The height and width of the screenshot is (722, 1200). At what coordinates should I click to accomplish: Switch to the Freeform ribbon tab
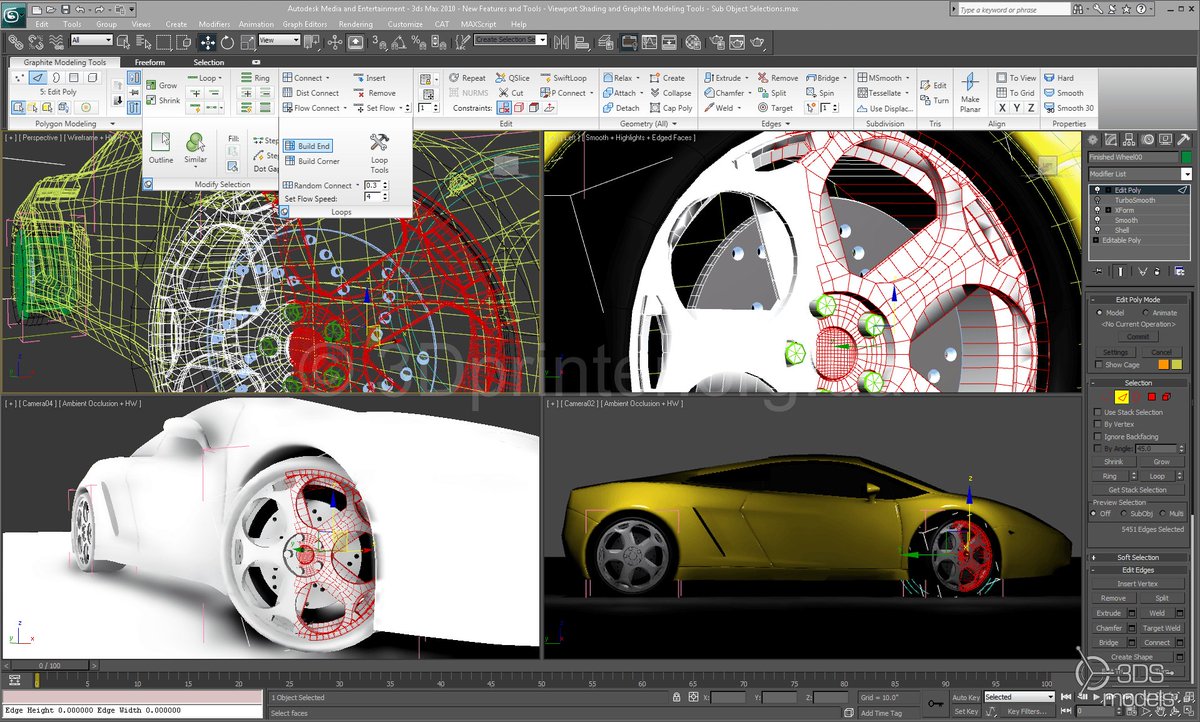tap(150, 62)
